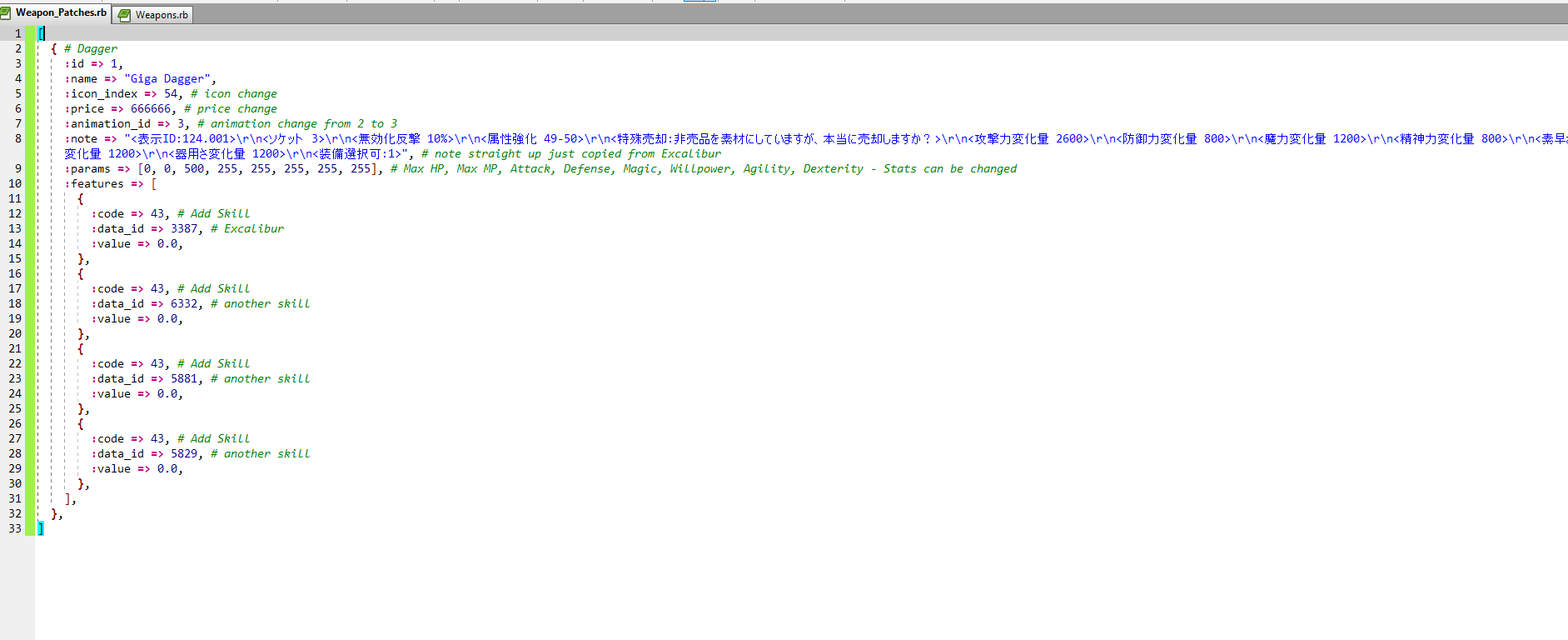This screenshot has height=640, width=1568.
Task: Click the :note key
Action: [81, 138]
